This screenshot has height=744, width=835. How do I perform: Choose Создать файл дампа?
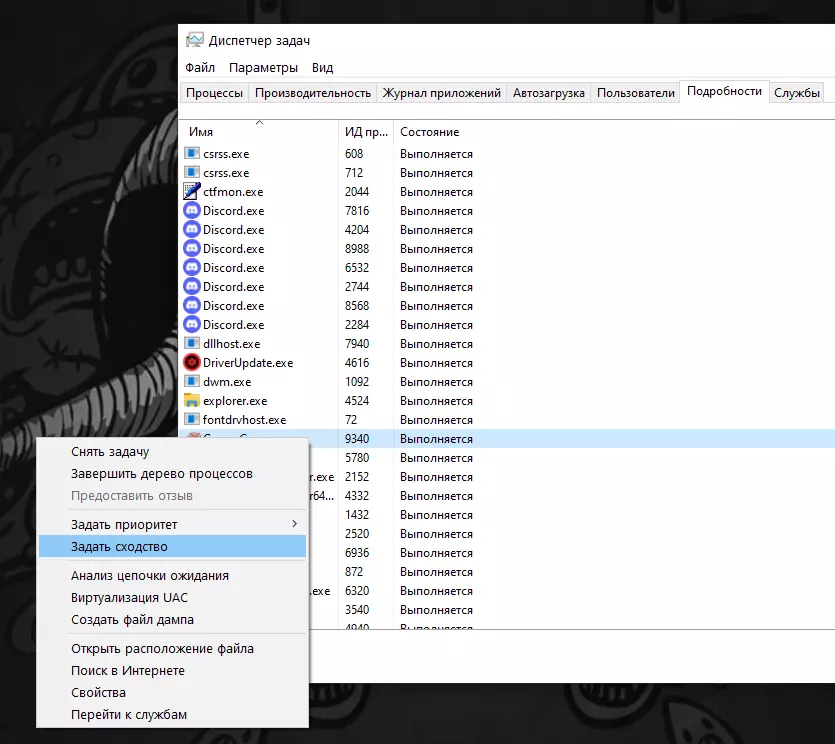point(173,619)
